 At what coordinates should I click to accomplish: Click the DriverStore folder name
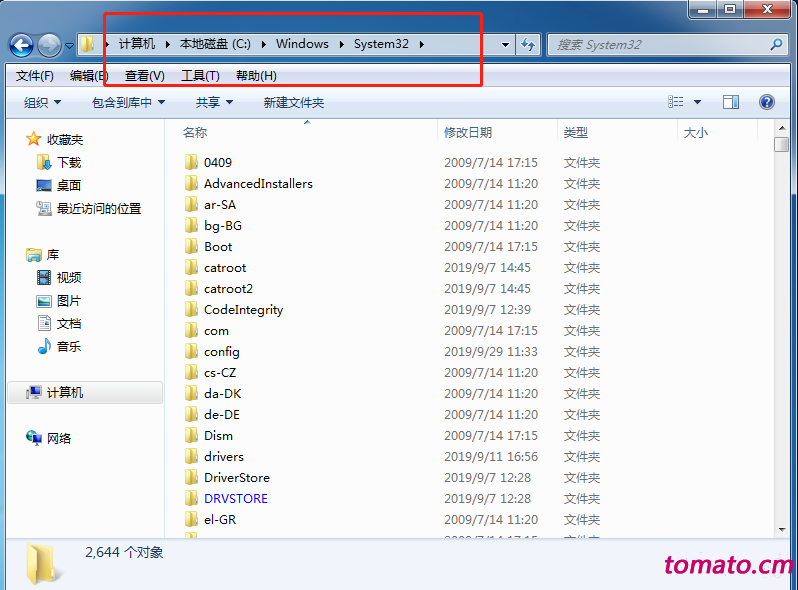click(x=237, y=477)
